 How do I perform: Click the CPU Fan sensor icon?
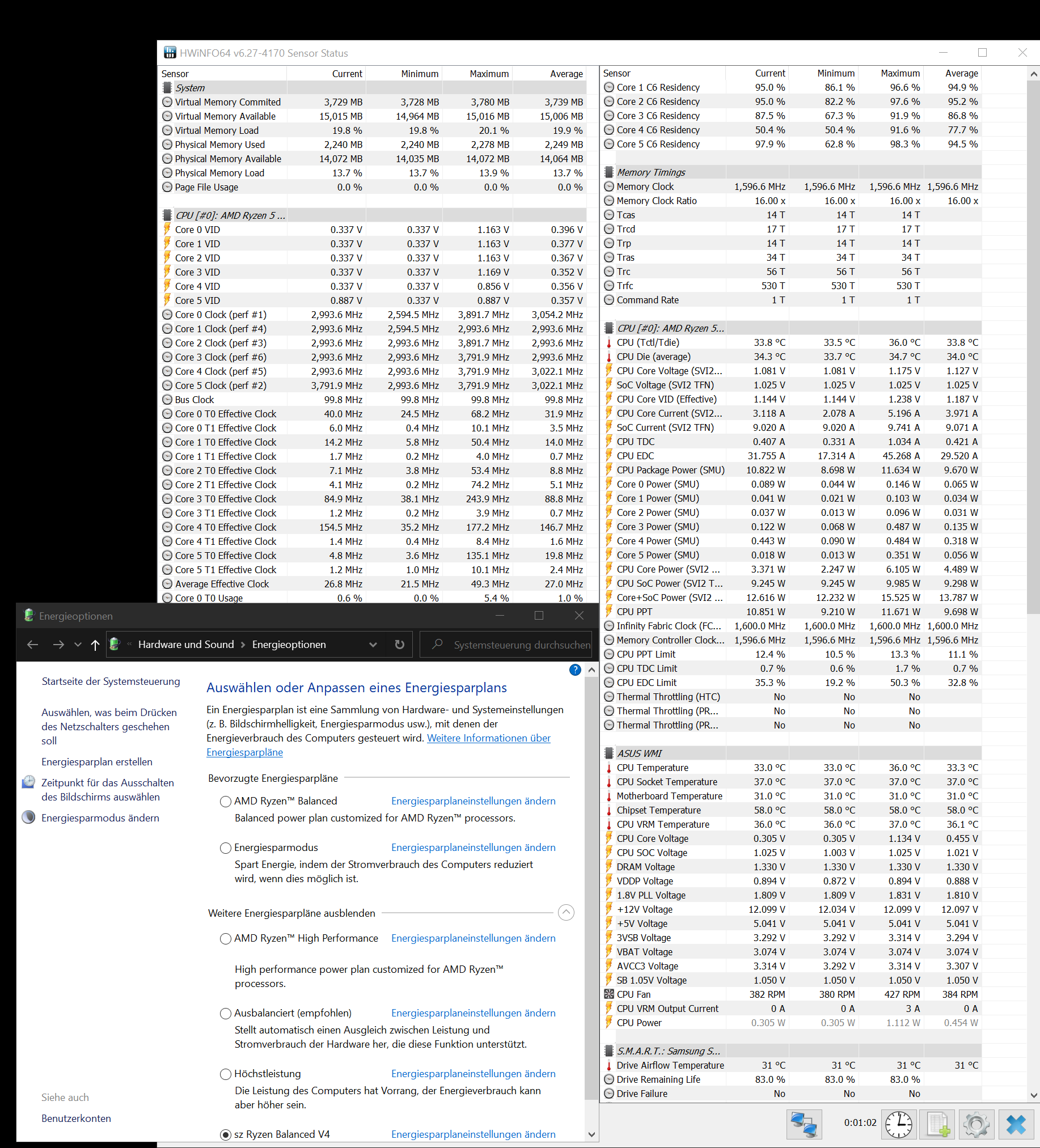tap(609, 994)
